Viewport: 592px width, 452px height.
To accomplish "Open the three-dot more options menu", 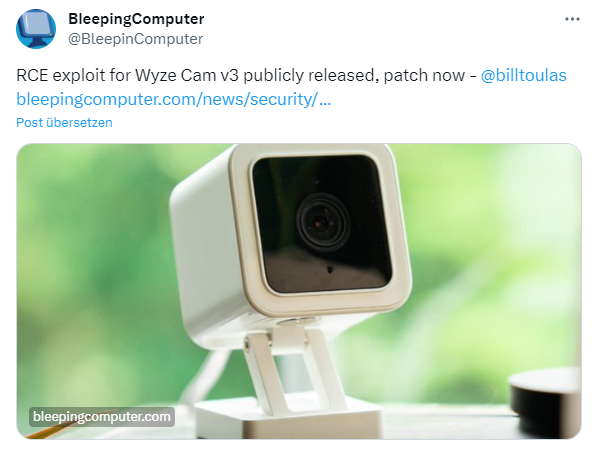I will (x=572, y=19).
